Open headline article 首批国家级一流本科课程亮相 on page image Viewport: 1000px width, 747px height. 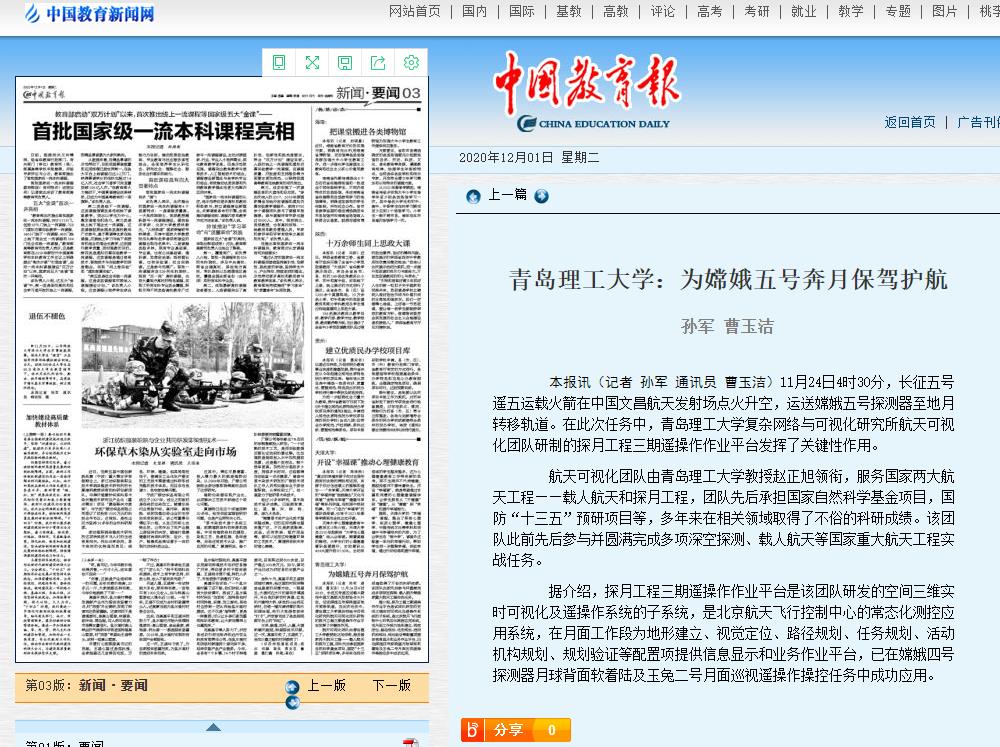coord(163,133)
